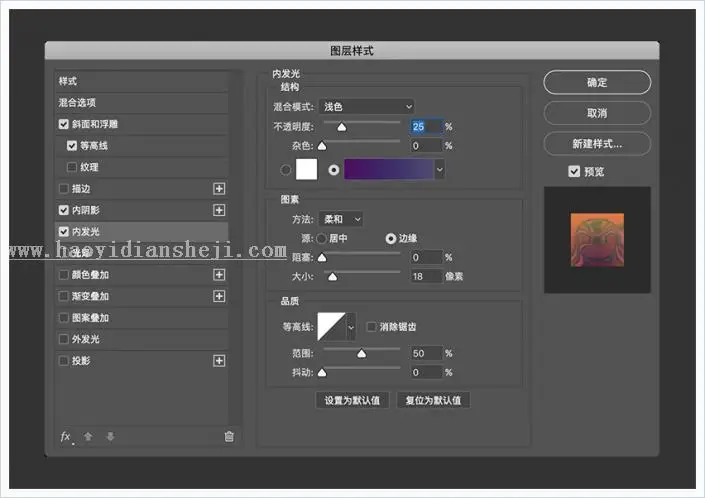Click the 杂色 noise slider handle
The width and height of the screenshot is (705, 498).
click(x=322, y=146)
